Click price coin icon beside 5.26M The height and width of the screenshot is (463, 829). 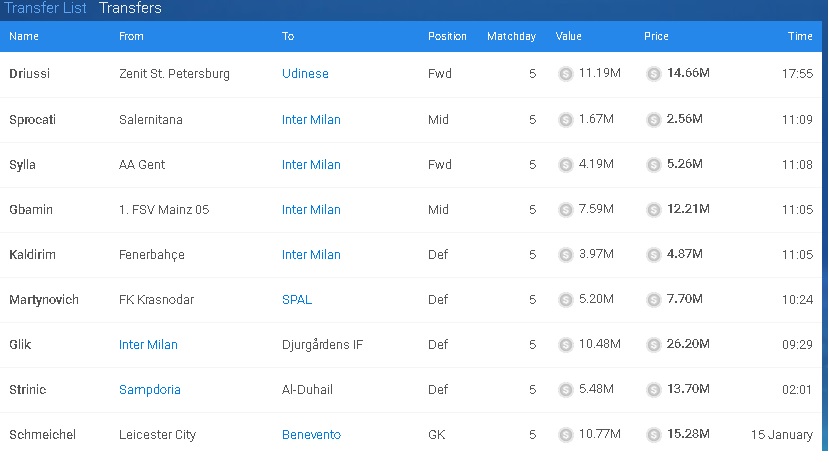pos(653,165)
